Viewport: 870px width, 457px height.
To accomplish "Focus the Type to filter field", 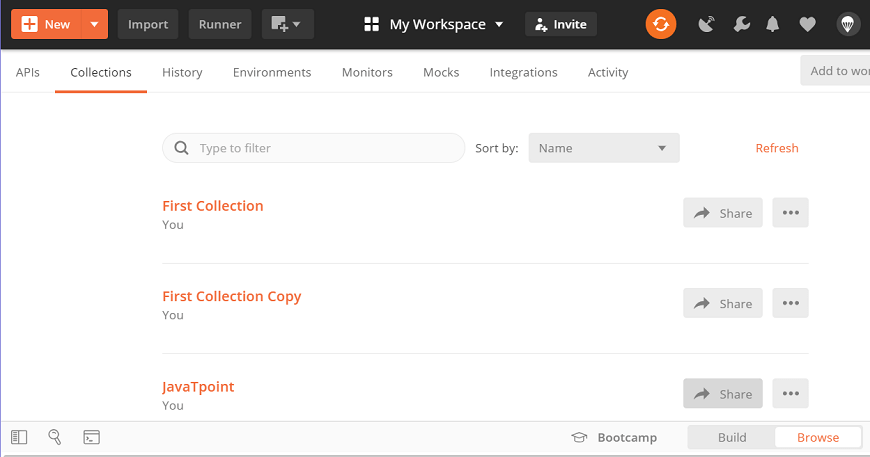I will click(313, 148).
